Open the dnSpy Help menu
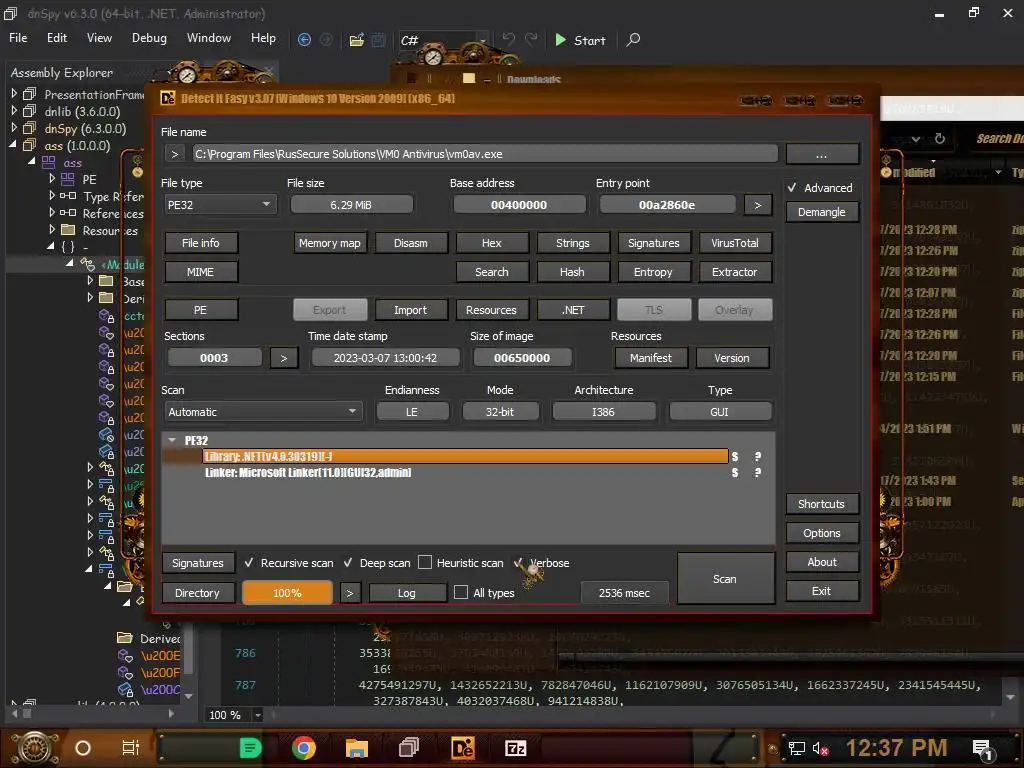1024x768 pixels. [x=263, y=38]
